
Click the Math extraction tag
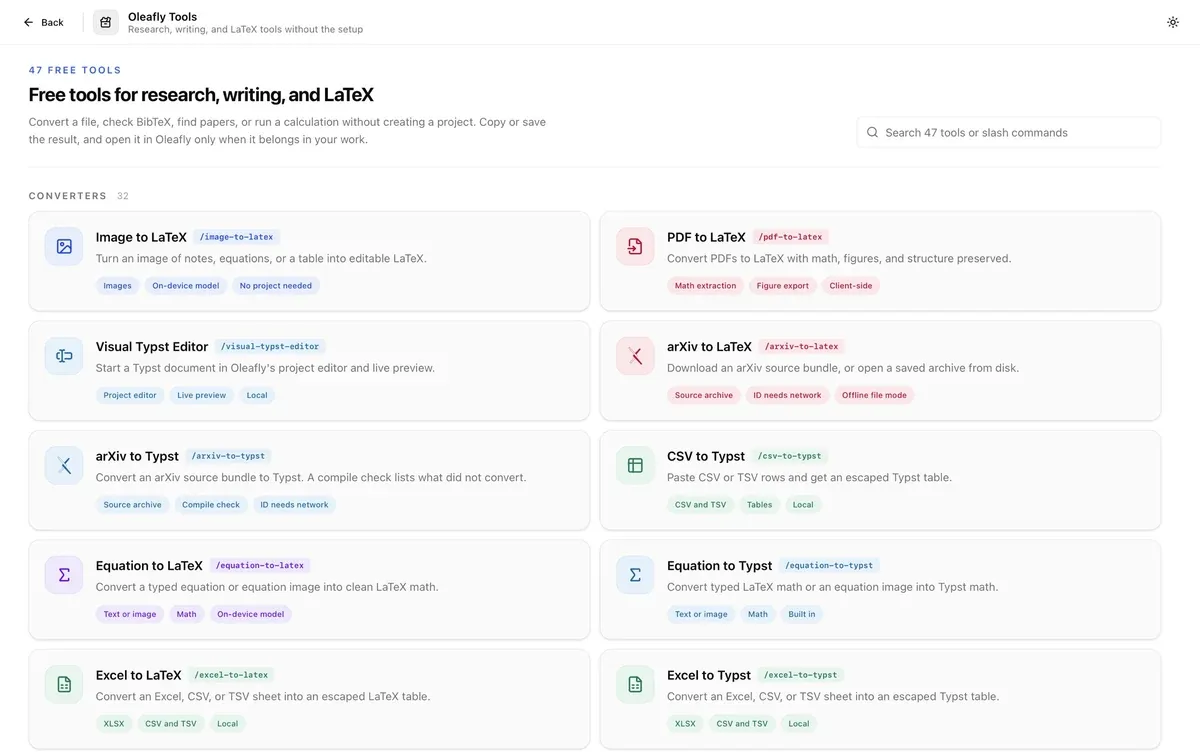click(705, 286)
